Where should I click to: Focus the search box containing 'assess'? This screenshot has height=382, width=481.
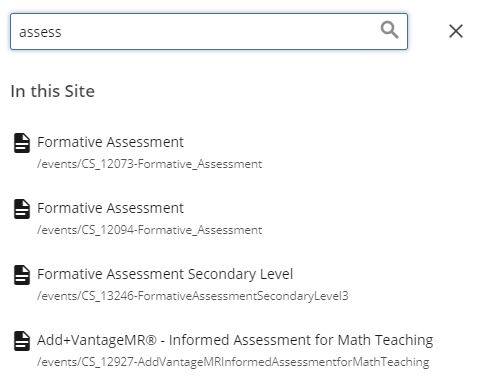209,32
